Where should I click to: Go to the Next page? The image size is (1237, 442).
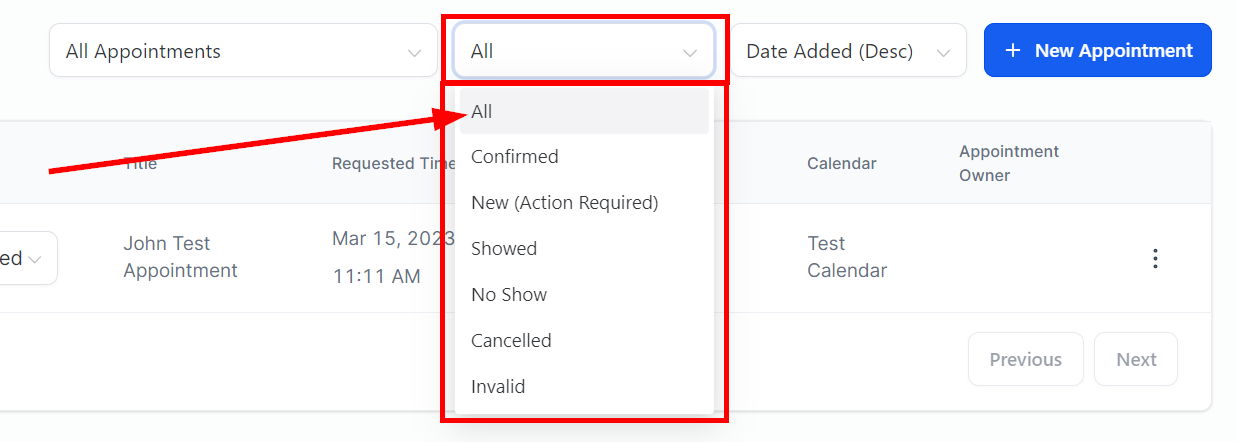pos(1136,359)
